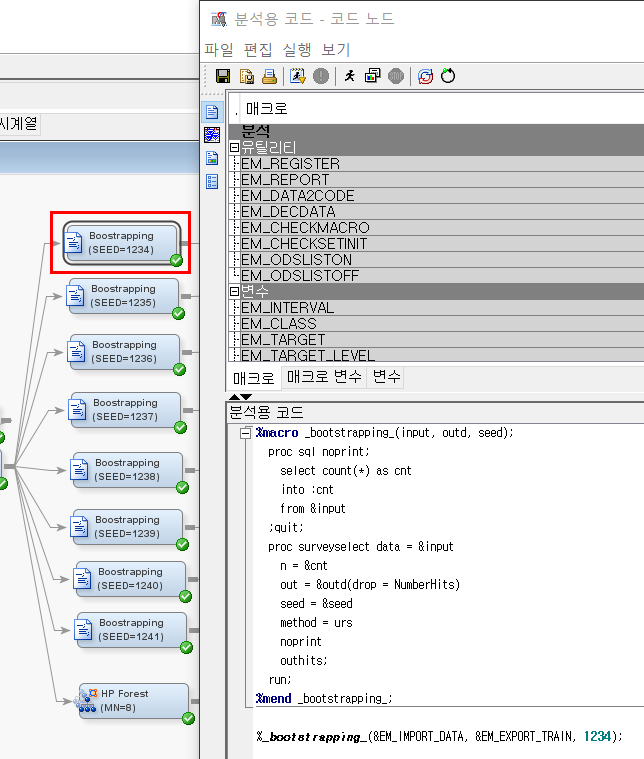Select the Bootstrapping SEED=1237 node

(x=124, y=409)
